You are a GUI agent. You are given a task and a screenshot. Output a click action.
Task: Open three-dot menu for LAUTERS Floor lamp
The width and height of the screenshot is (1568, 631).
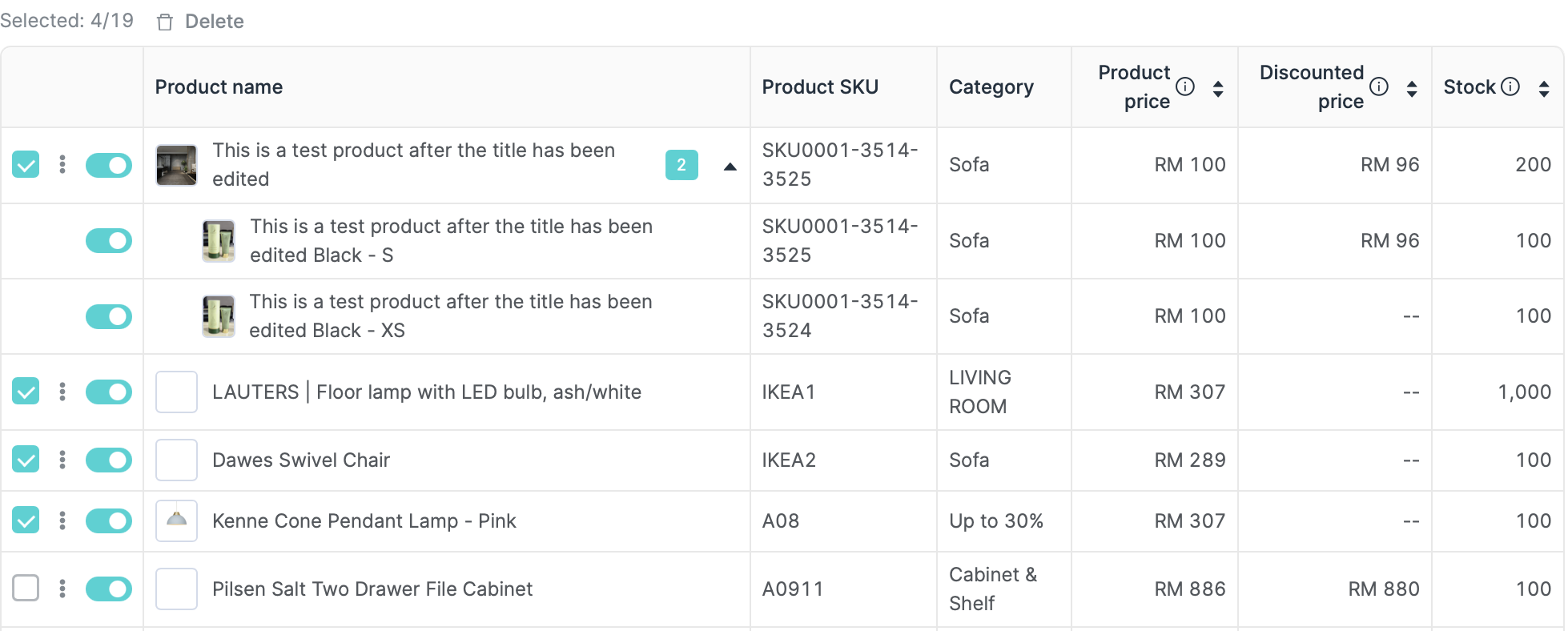coord(62,392)
